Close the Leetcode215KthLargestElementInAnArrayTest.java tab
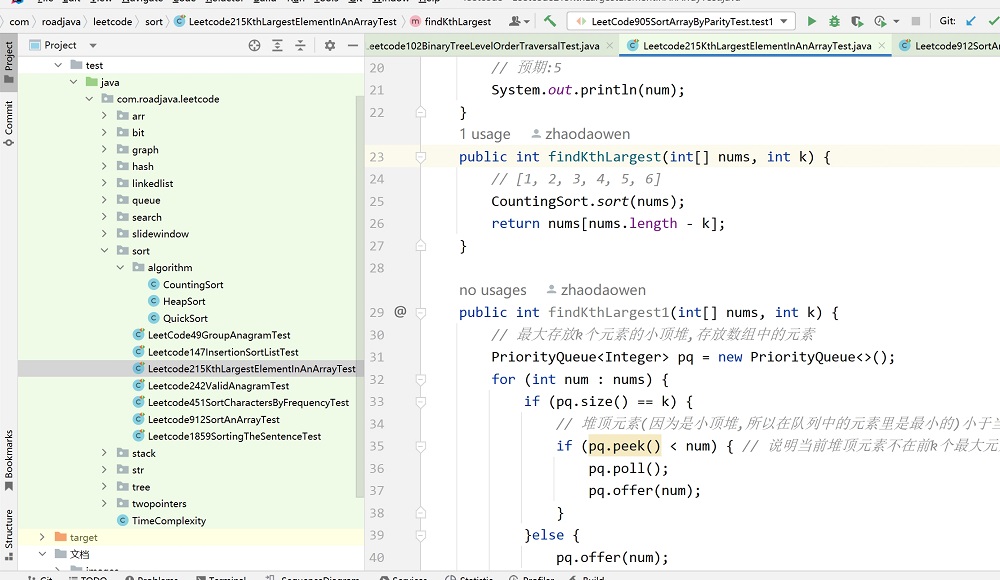 coord(882,45)
